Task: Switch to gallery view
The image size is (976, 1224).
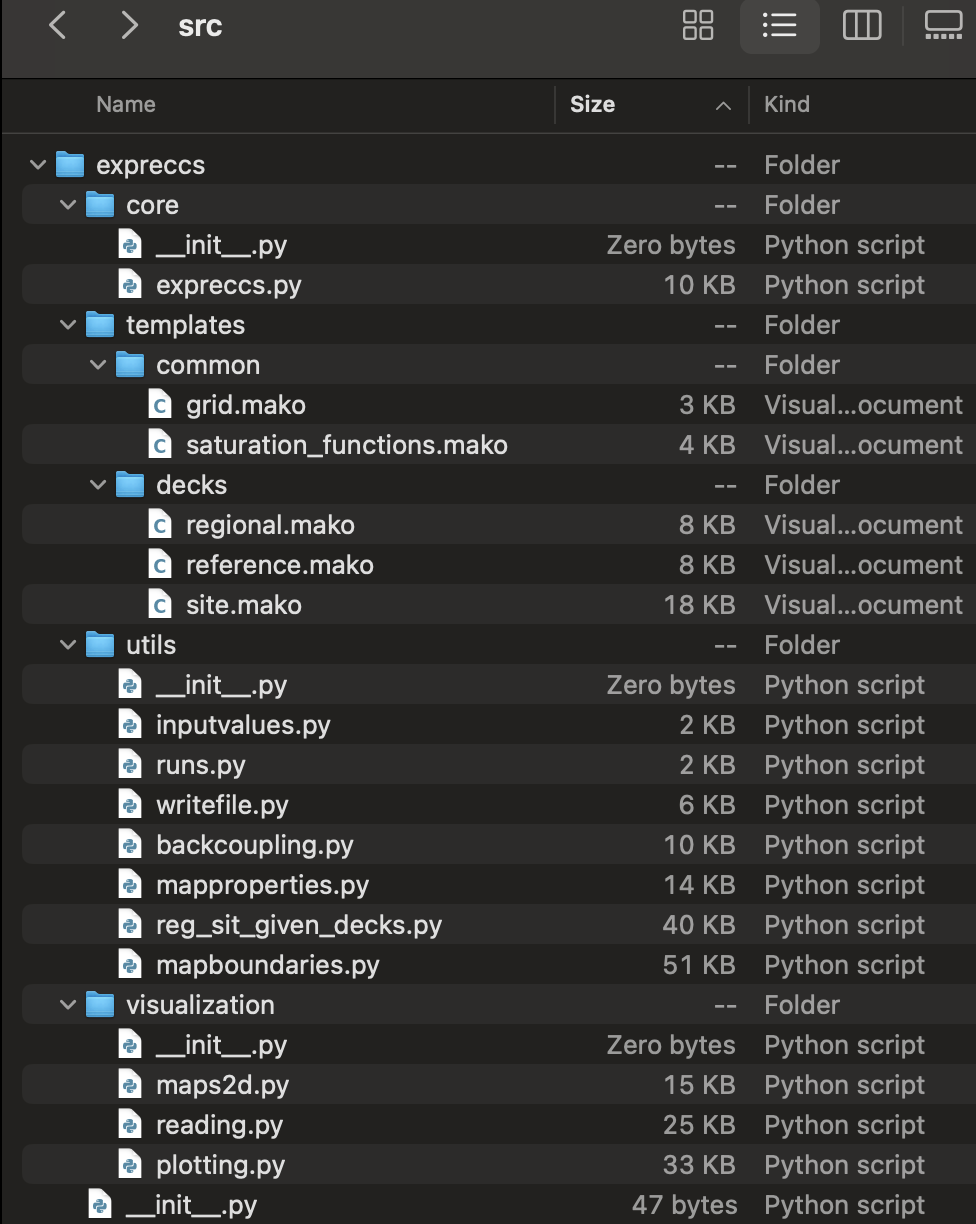Action: [943, 25]
